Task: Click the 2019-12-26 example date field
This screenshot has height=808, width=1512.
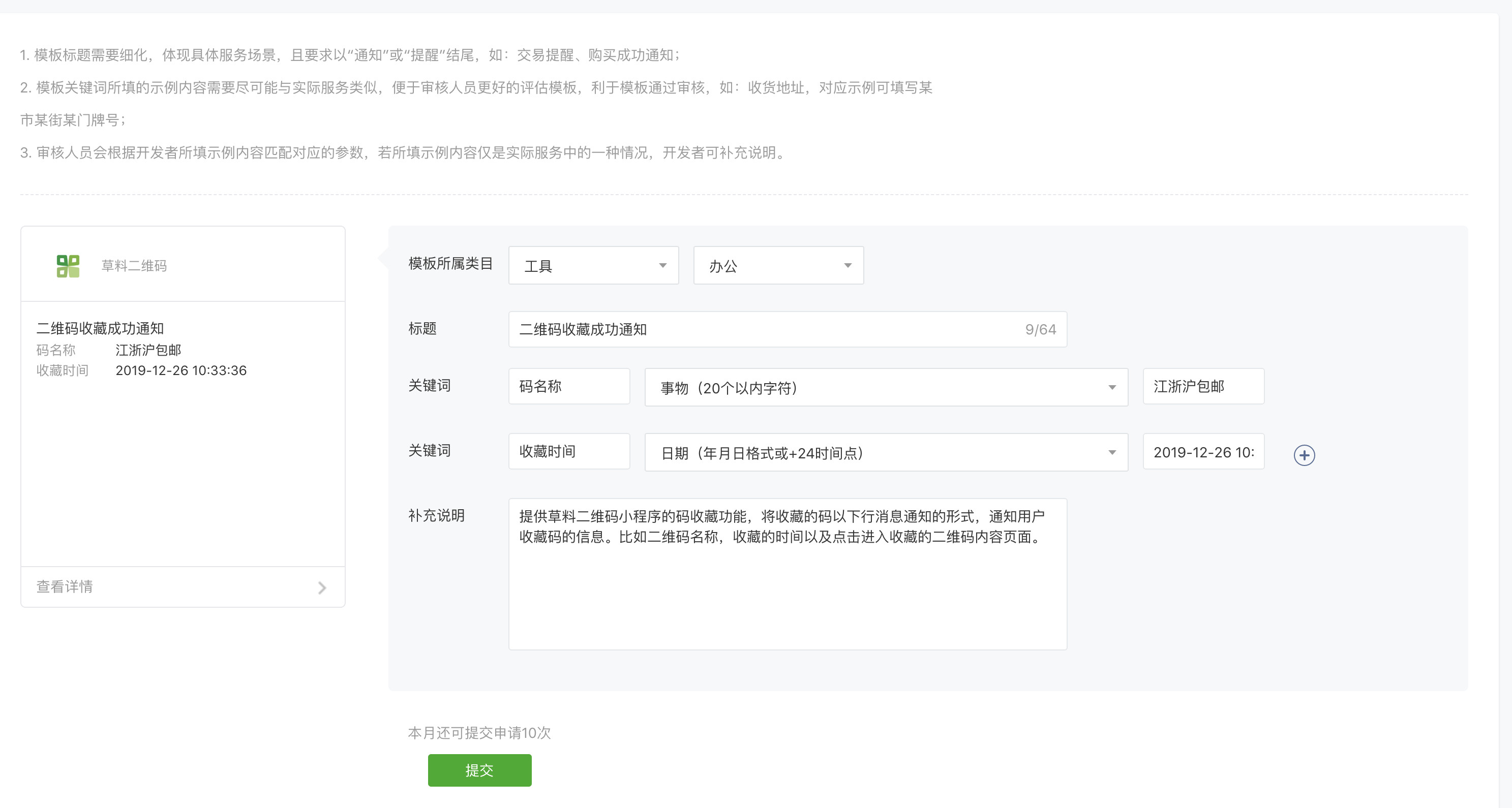Action: point(1203,452)
